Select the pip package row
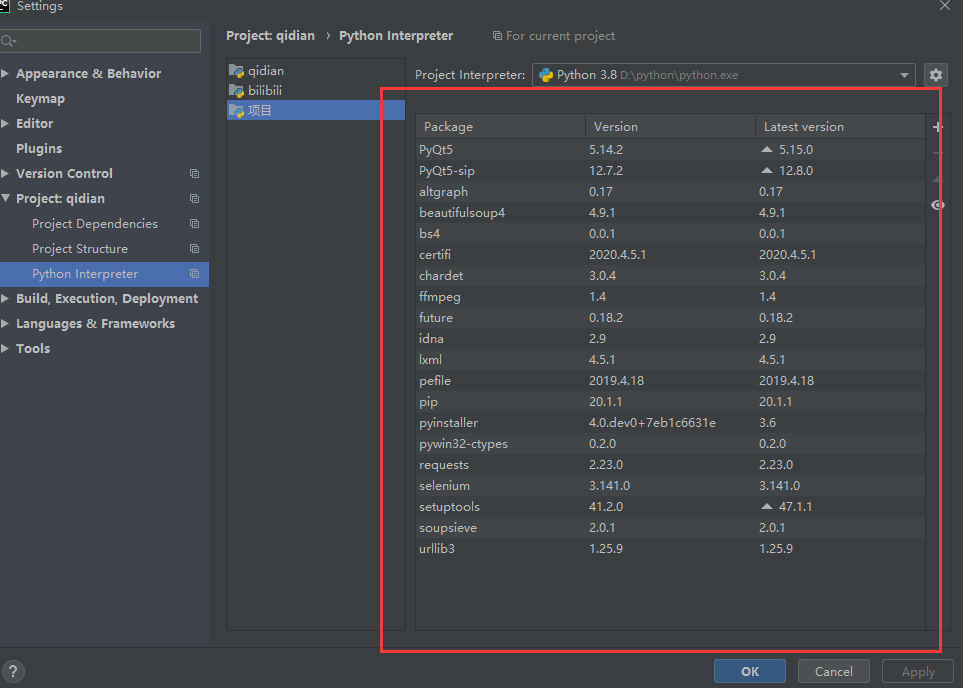 click(671, 402)
